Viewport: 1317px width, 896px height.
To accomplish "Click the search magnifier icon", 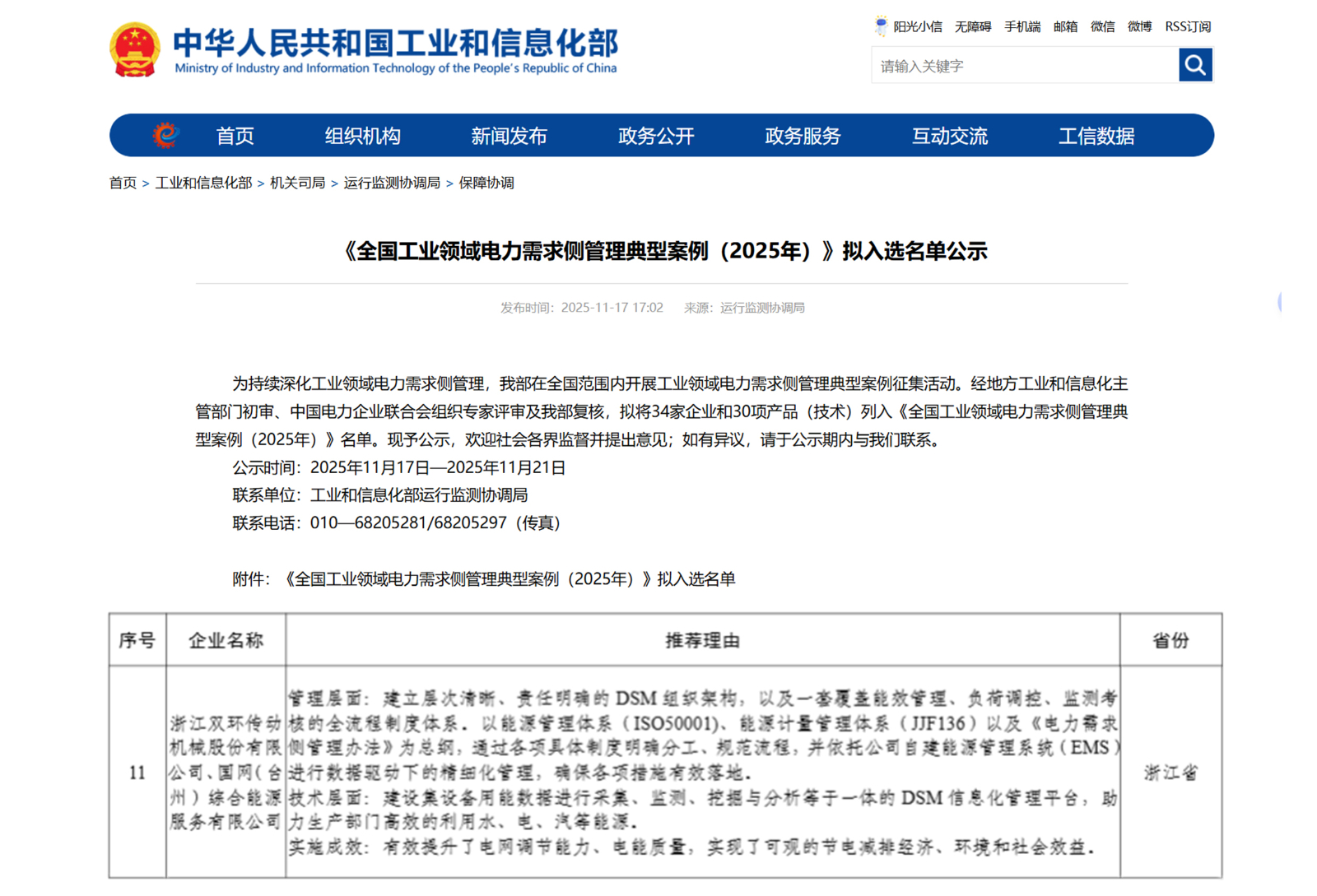I will [x=1195, y=65].
